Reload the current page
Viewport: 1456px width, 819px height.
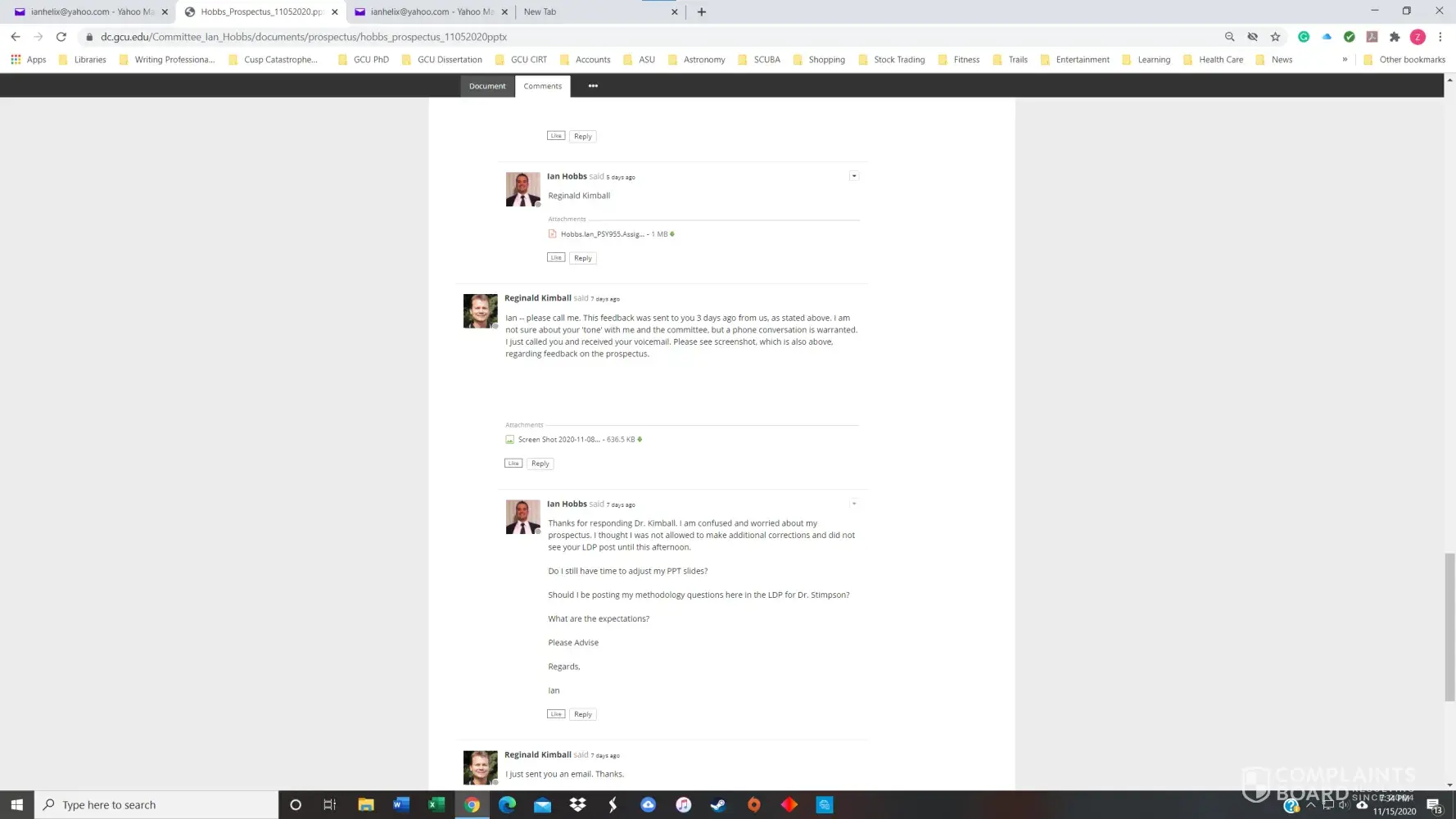[61, 37]
